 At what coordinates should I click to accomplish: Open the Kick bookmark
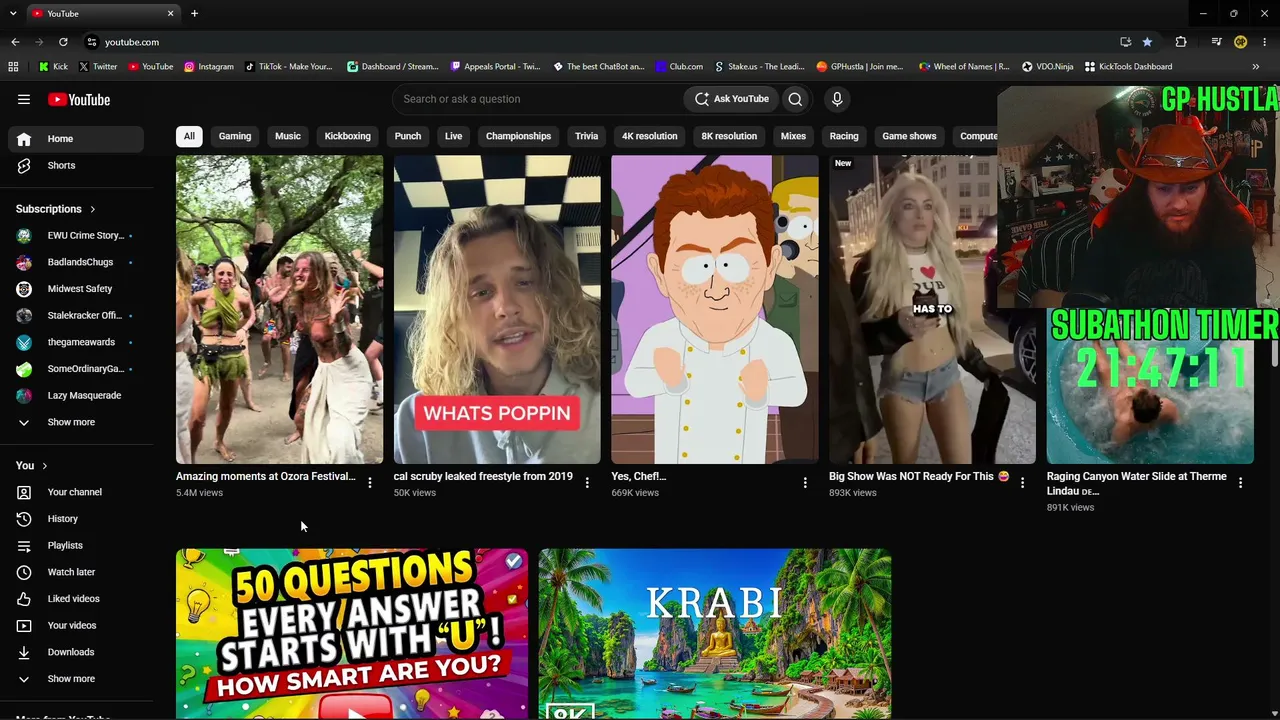(x=53, y=67)
